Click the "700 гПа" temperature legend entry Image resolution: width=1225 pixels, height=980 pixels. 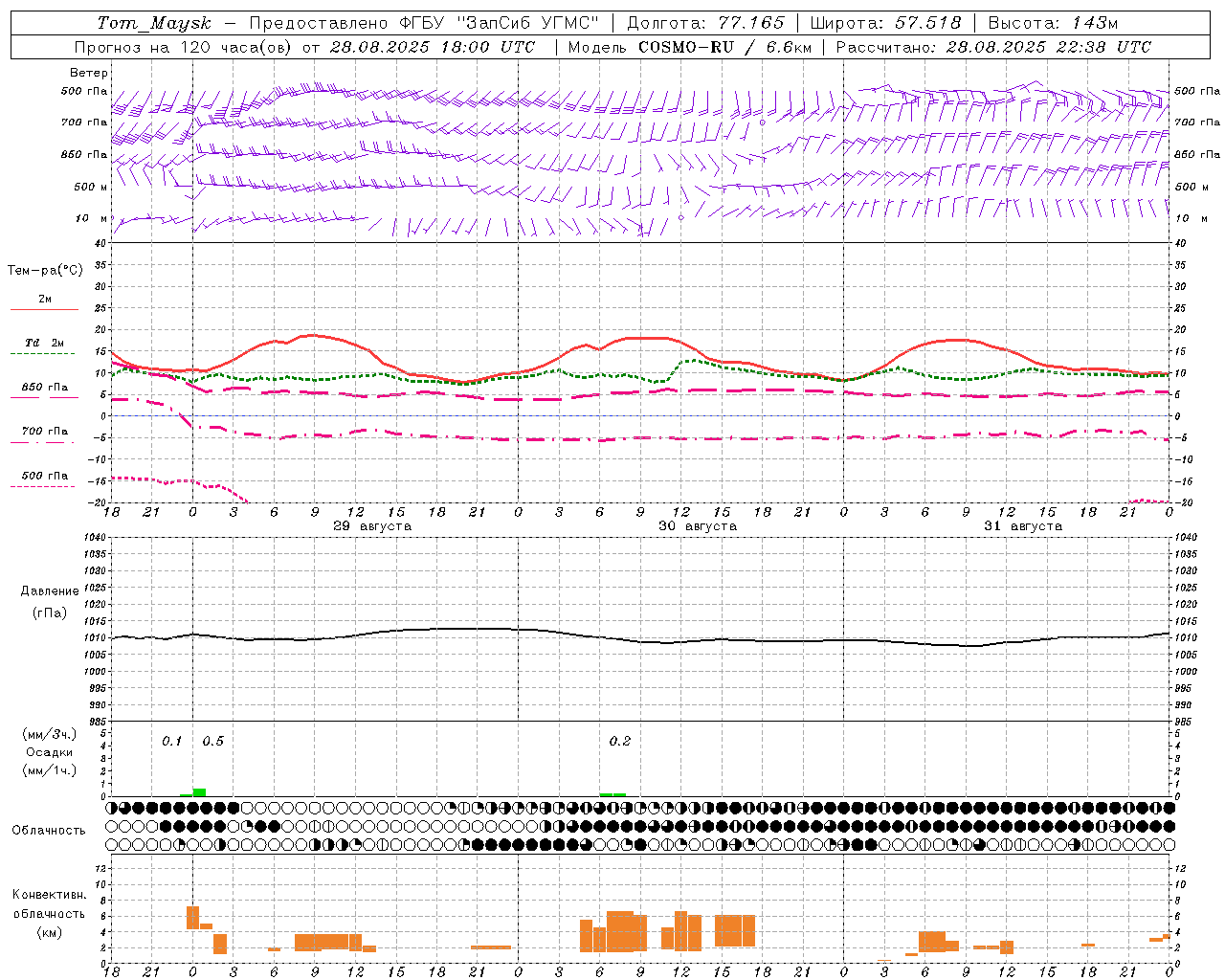click(45, 432)
